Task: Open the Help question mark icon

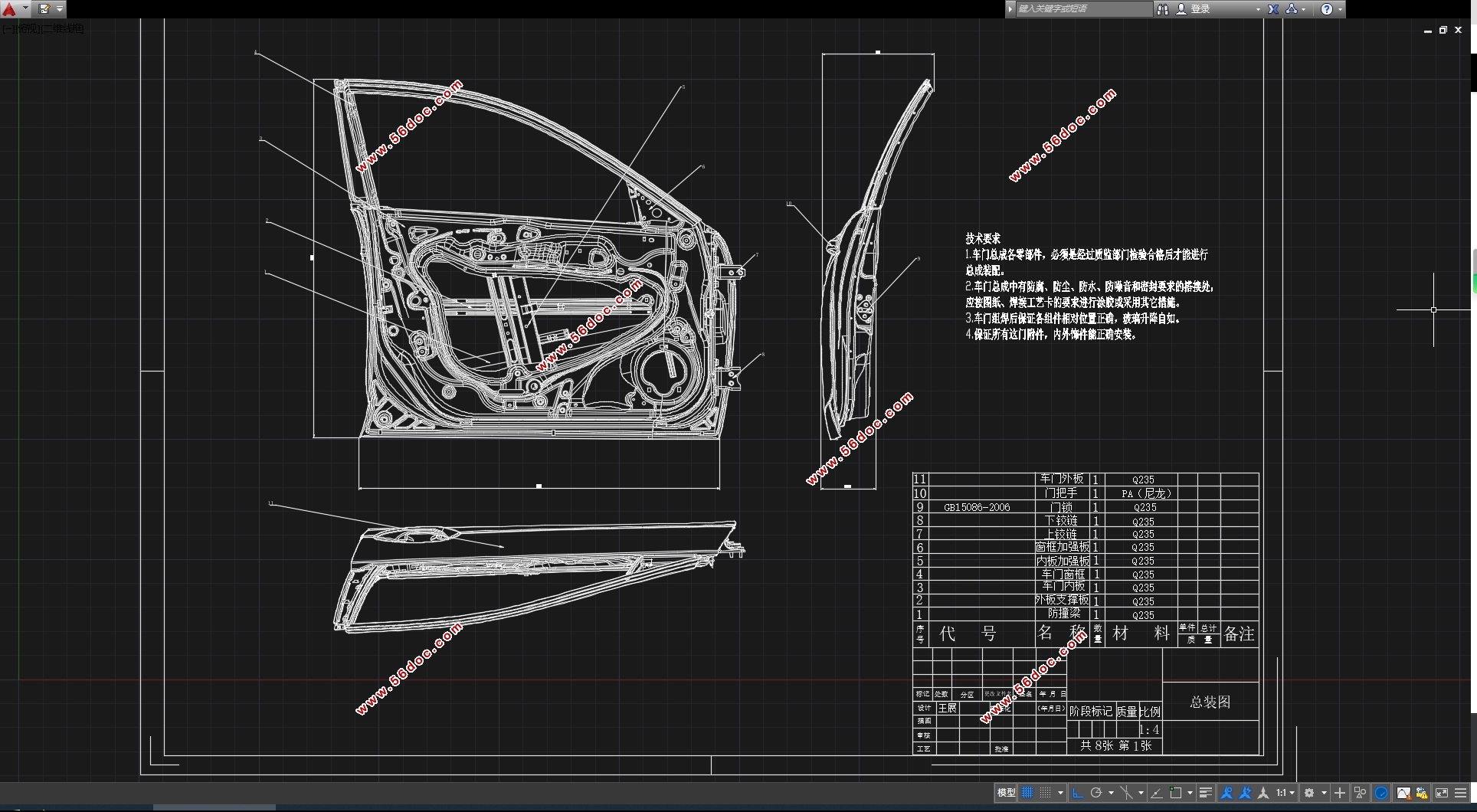Action: tap(1327, 9)
